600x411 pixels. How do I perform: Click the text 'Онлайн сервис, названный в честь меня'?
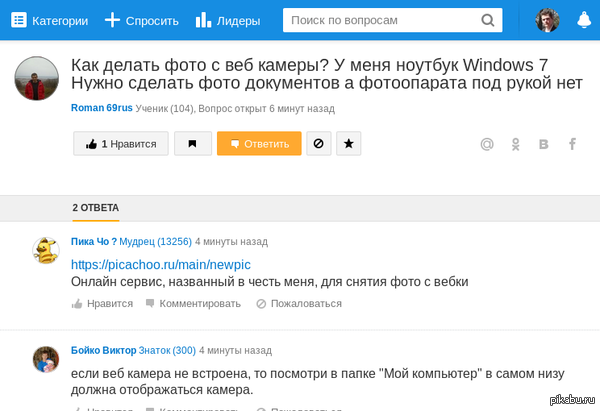(x=194, y=282)
